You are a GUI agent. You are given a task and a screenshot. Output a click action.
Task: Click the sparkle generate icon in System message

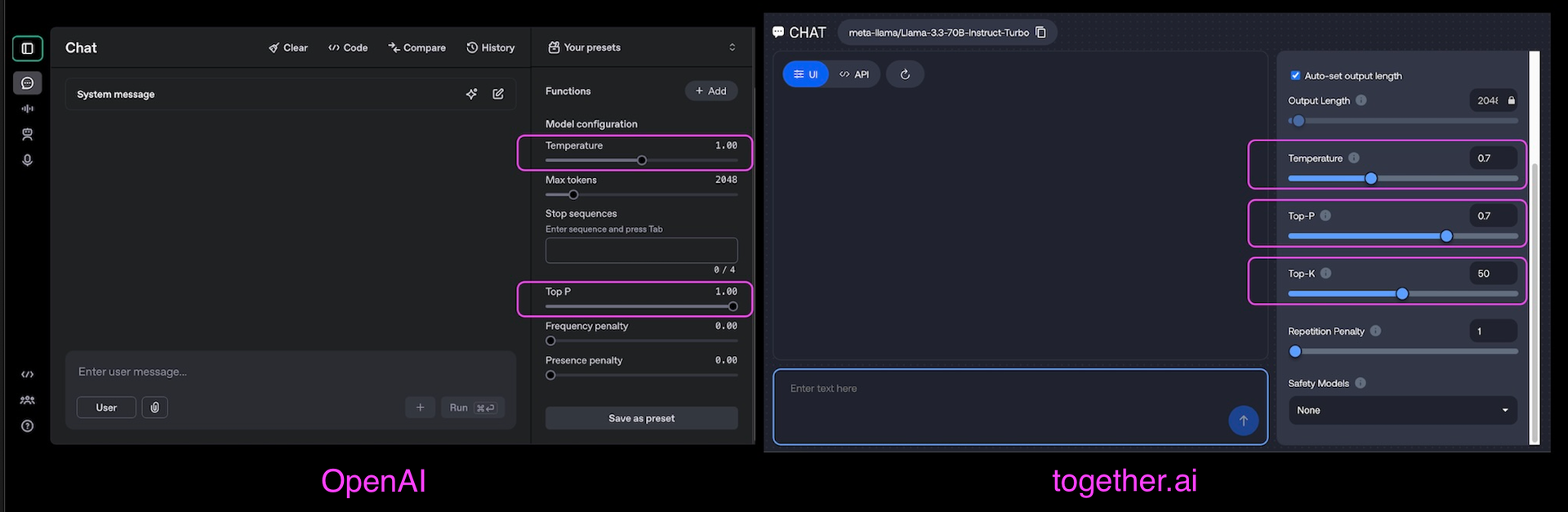pos(471,94)
